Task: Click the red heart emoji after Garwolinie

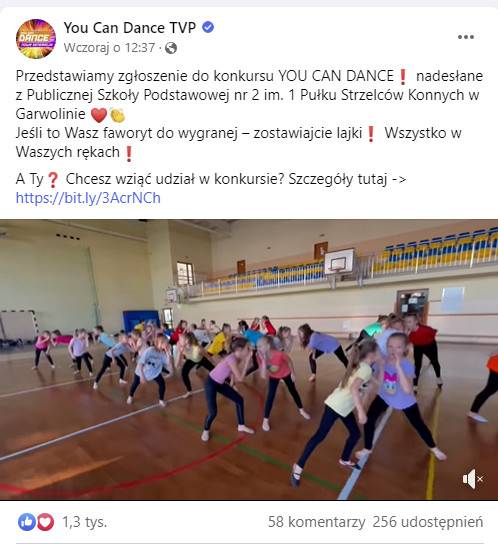Action: click(99, 115)
